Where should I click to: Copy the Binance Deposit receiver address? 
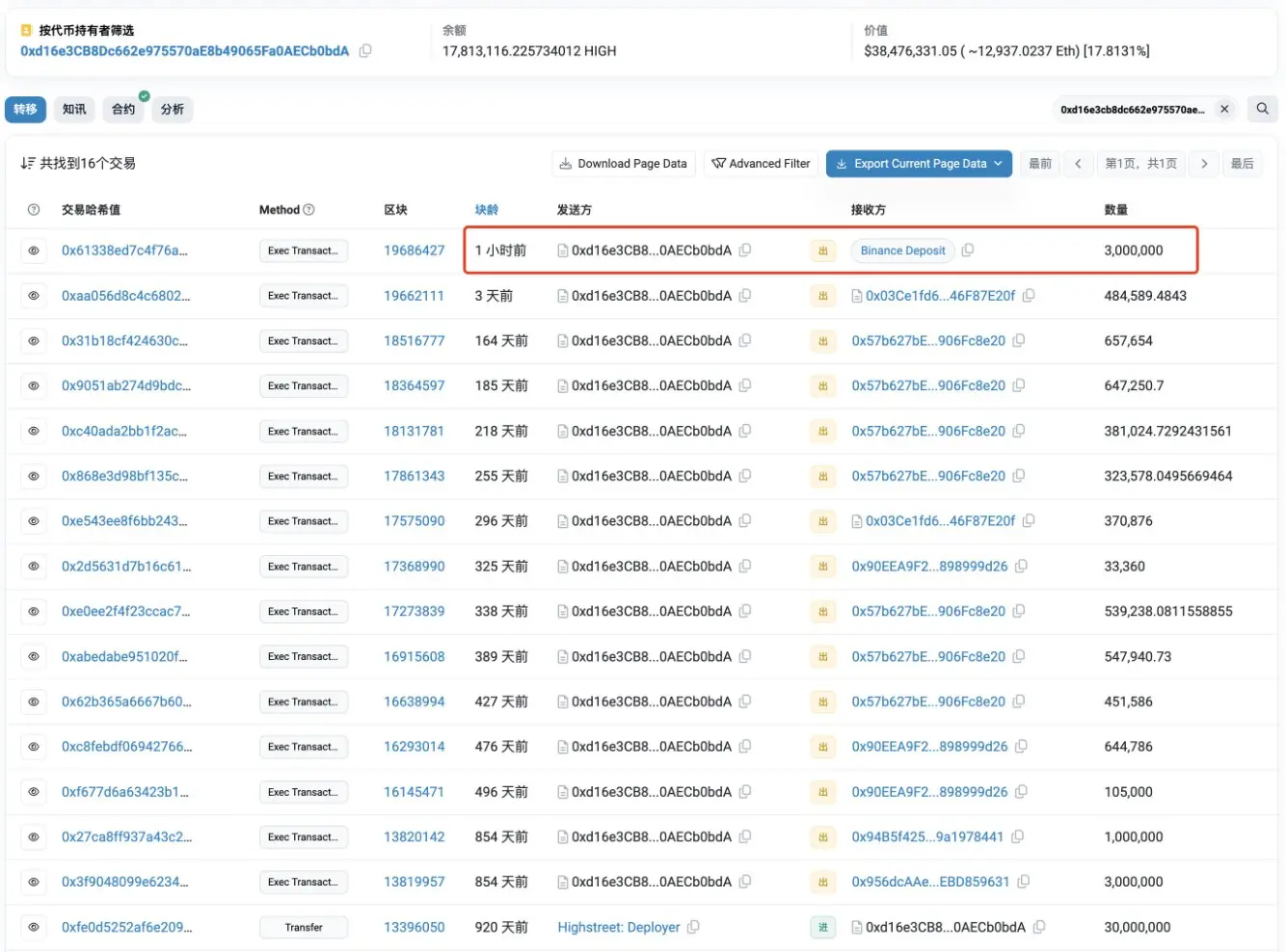point(968,251)
